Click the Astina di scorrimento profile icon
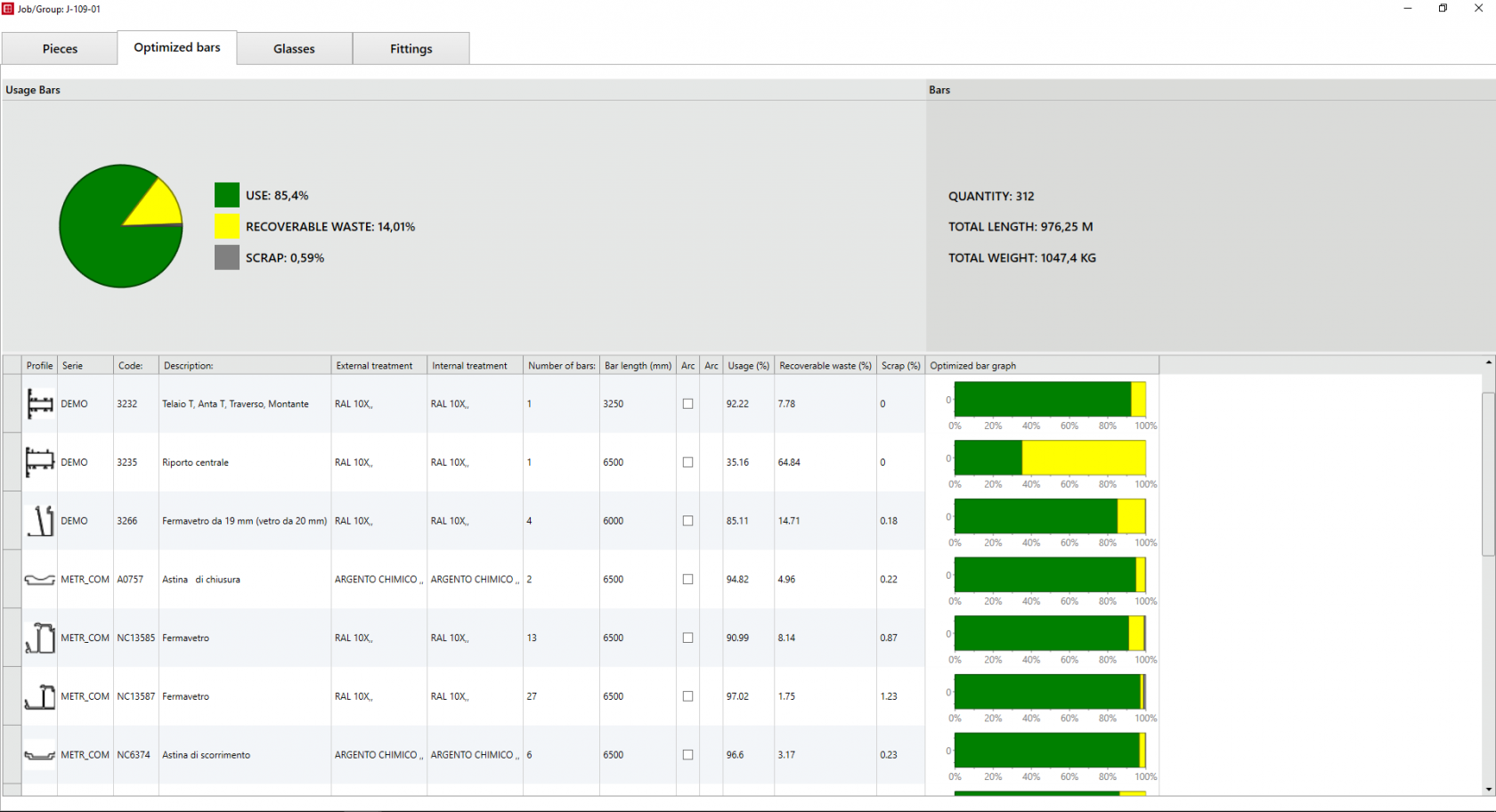The image size is (1496, 812). (39, 754)
